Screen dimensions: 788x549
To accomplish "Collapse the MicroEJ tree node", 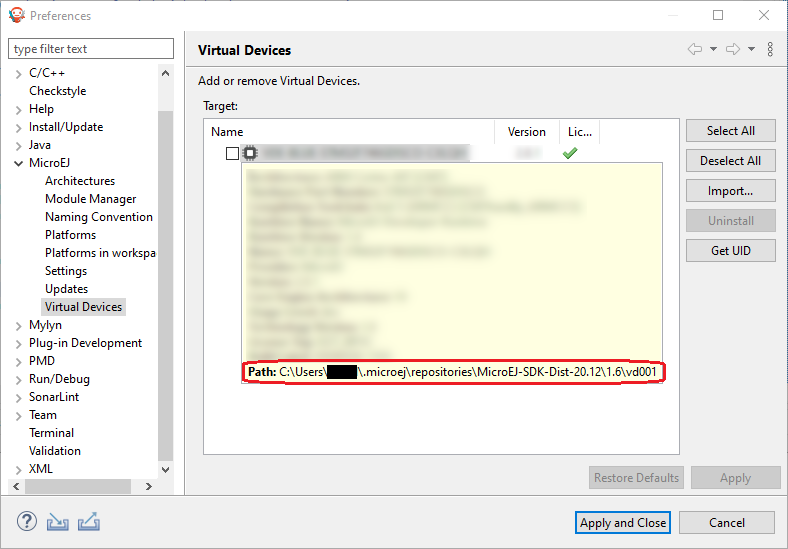I will pos(18,163).
